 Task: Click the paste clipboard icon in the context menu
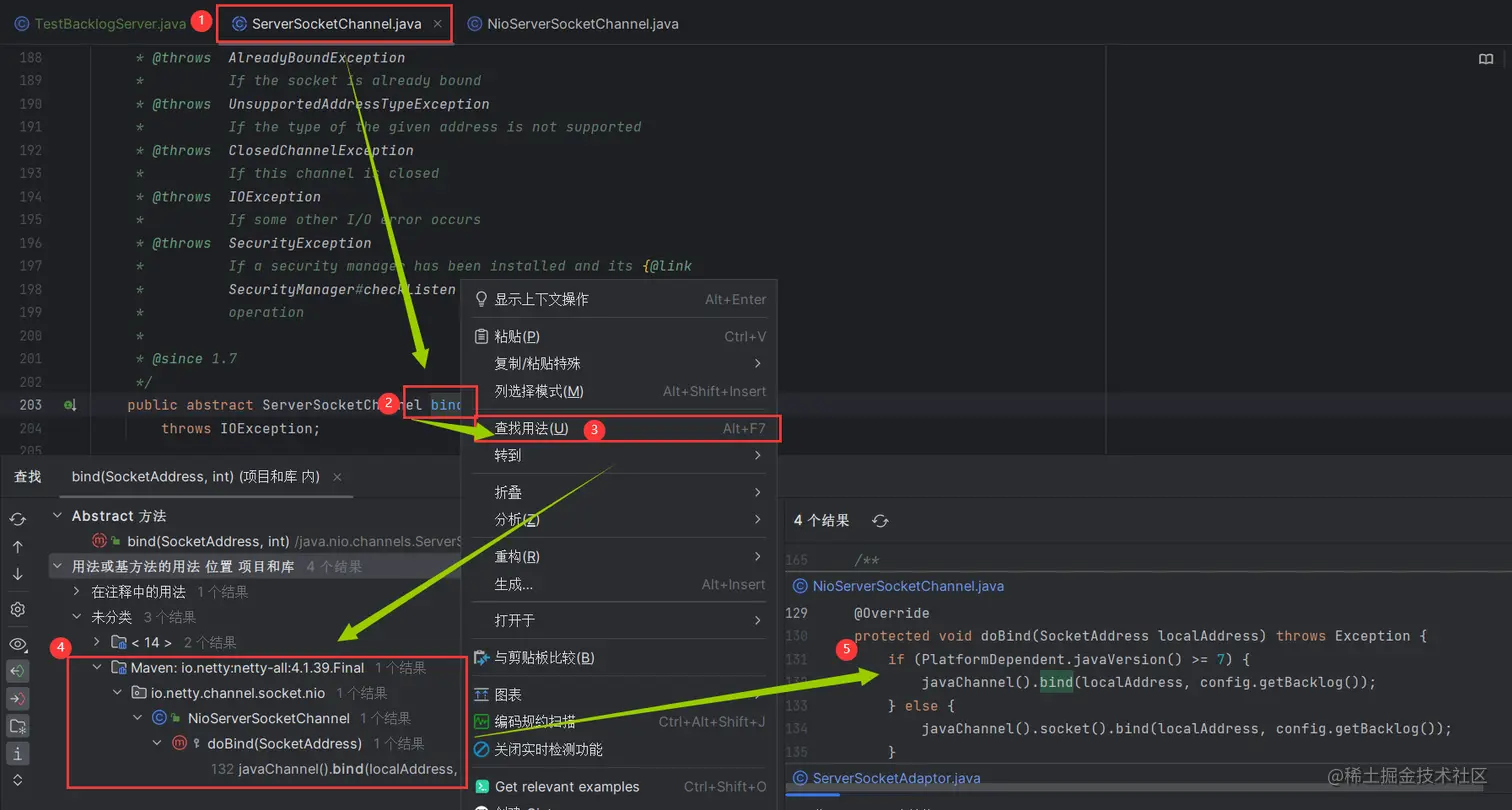(481, 336)
